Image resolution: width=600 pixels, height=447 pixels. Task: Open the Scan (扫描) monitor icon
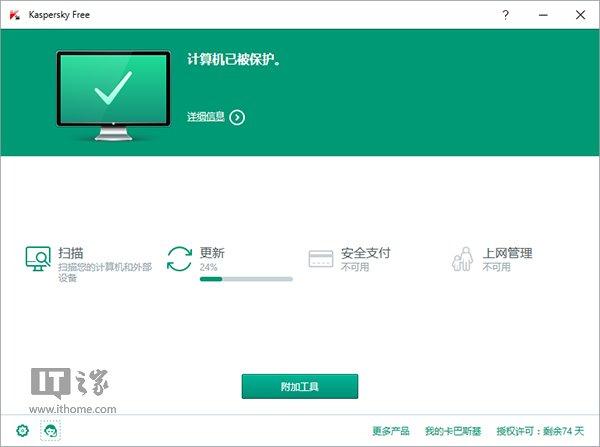[x=38, y=258]
